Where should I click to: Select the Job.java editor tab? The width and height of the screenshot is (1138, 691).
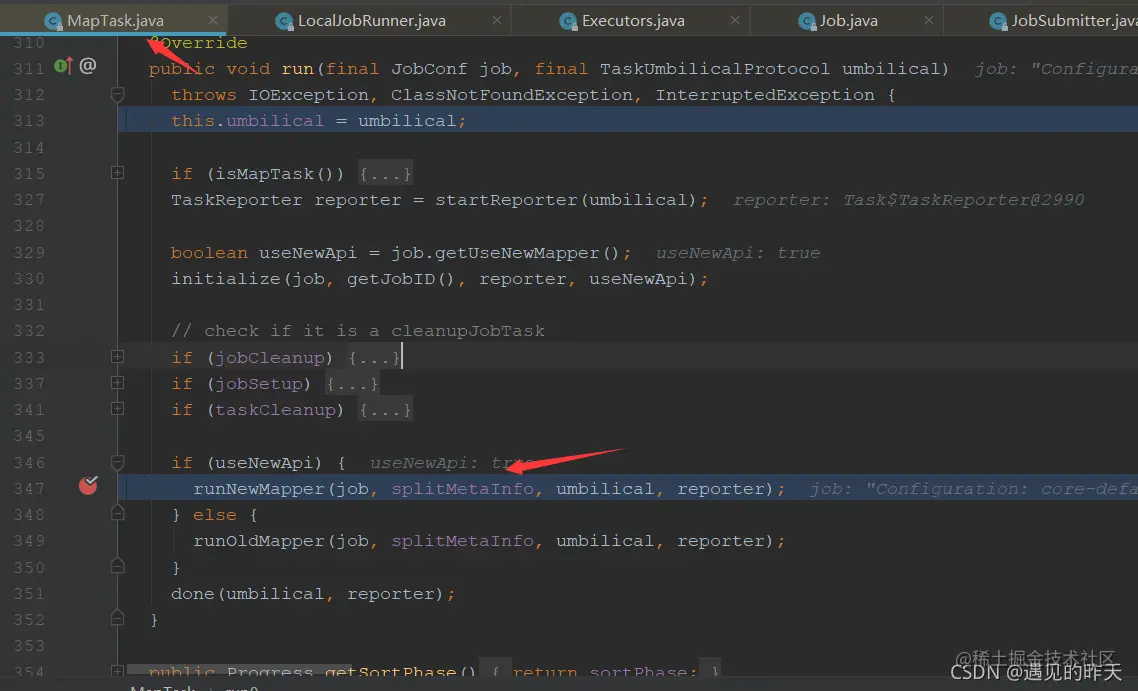pos(848,21)
